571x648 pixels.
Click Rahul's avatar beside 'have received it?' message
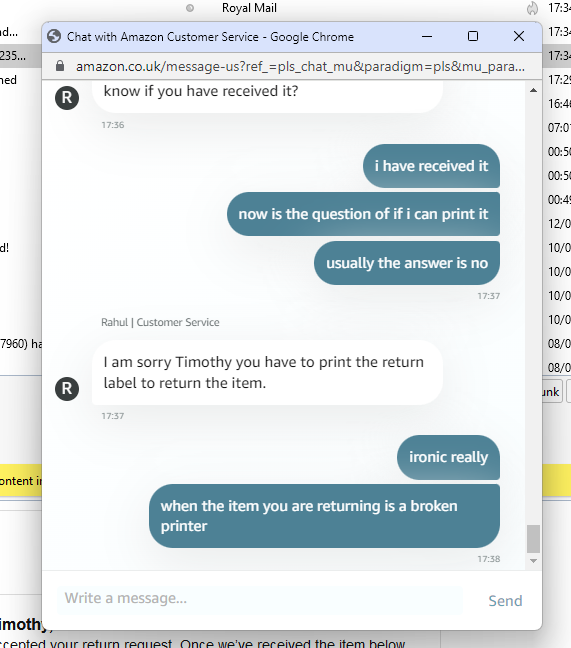pos(67,98)
